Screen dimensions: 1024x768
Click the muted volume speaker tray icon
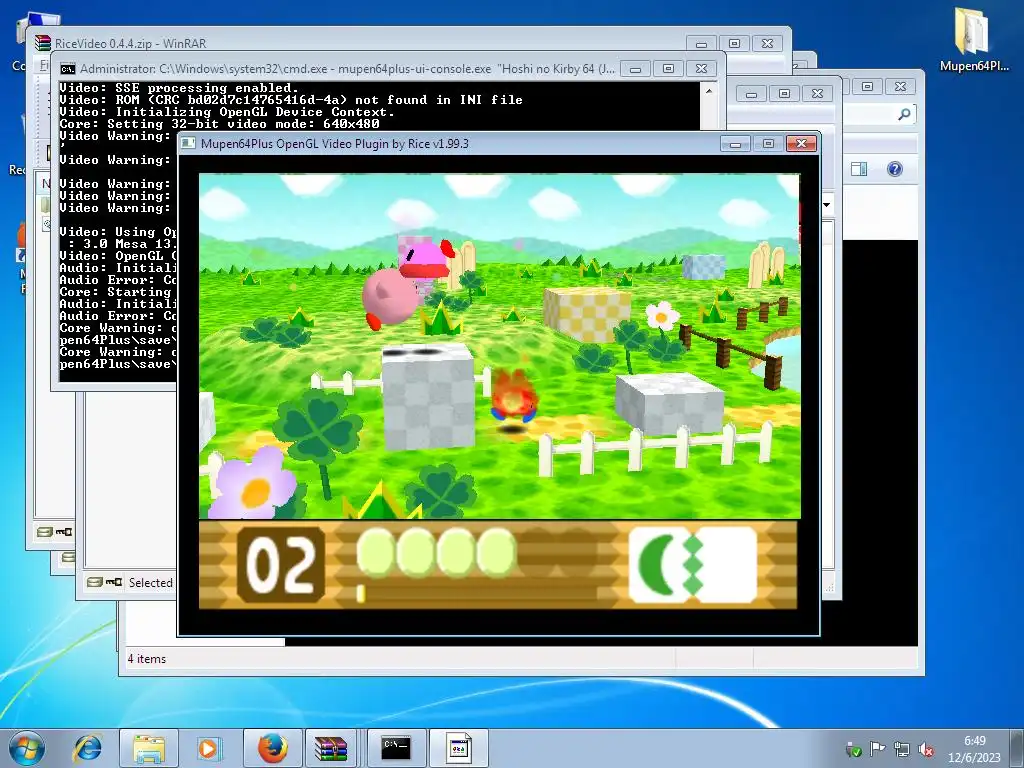tap(925, 749)
